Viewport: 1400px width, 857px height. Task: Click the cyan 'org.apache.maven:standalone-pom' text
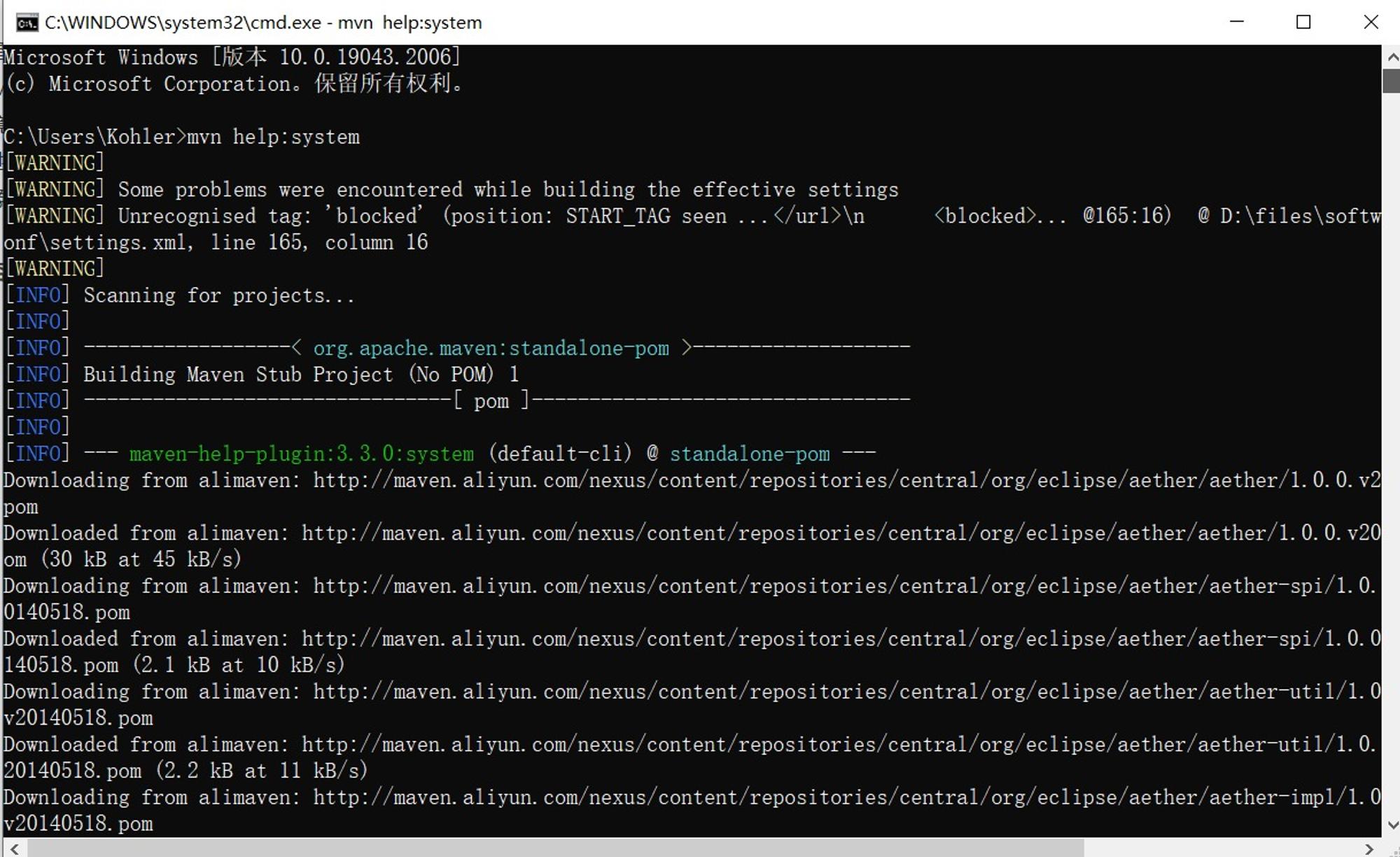(491, 348)
